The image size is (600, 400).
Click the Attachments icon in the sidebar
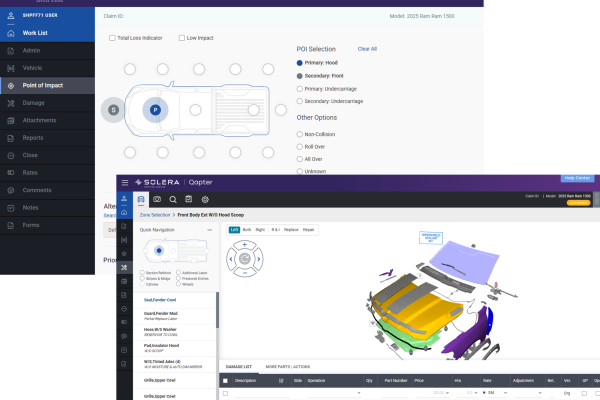point(10,120)
